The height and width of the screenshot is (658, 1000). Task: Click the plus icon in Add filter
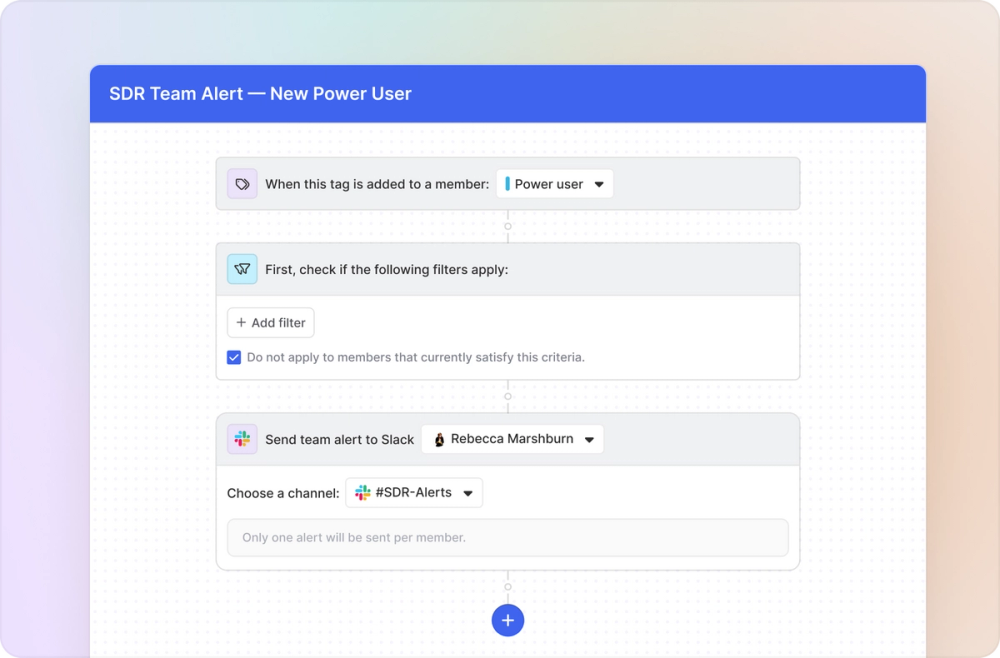[241, 323]
